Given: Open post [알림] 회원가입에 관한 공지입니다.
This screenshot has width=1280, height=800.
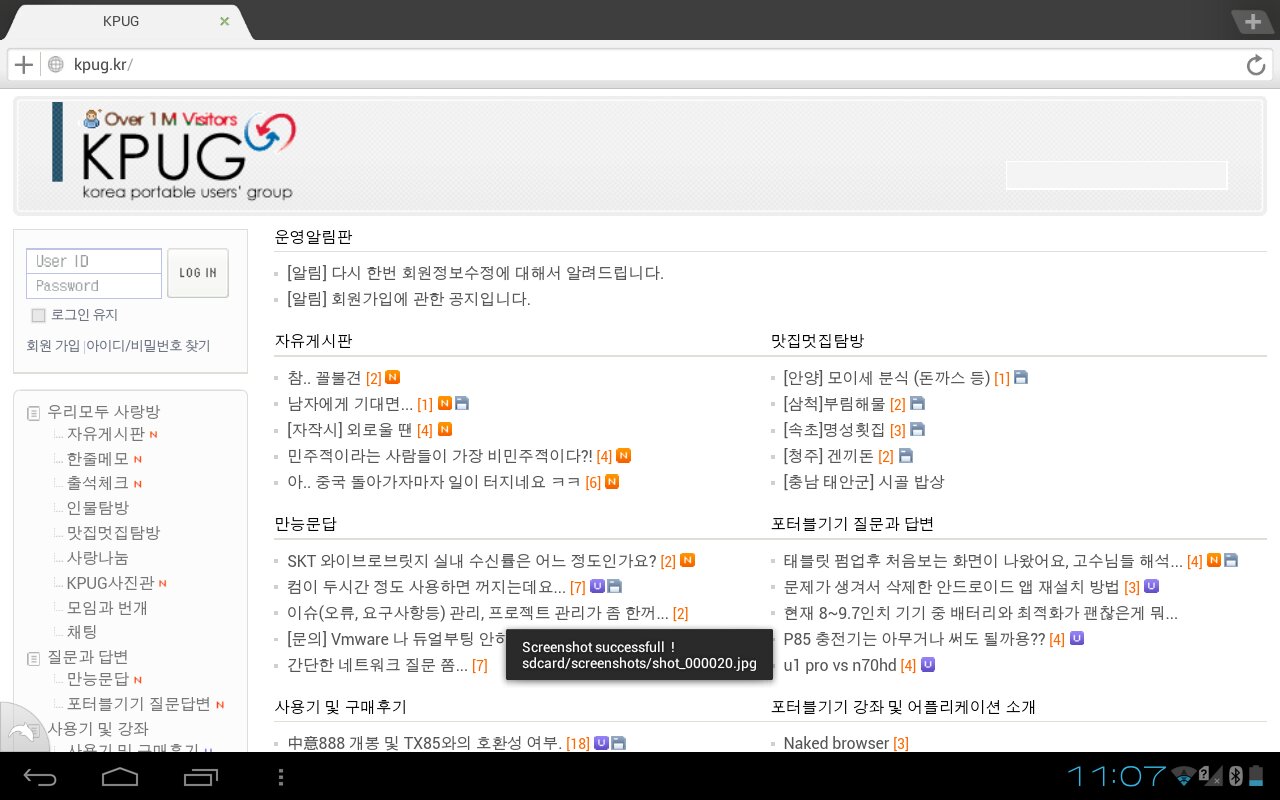Looking at the screenshot, I should click(x=409, y=298).
